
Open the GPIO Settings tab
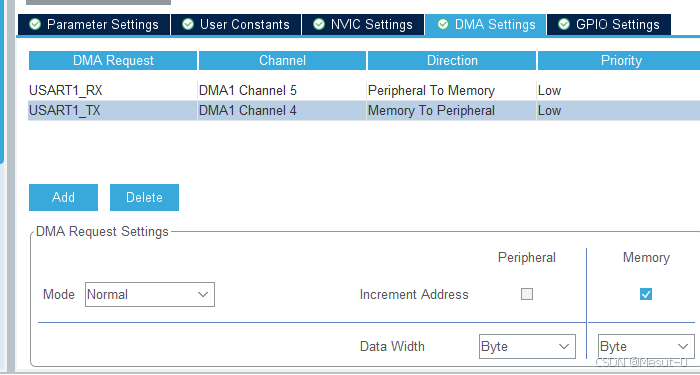click(608, 24)
